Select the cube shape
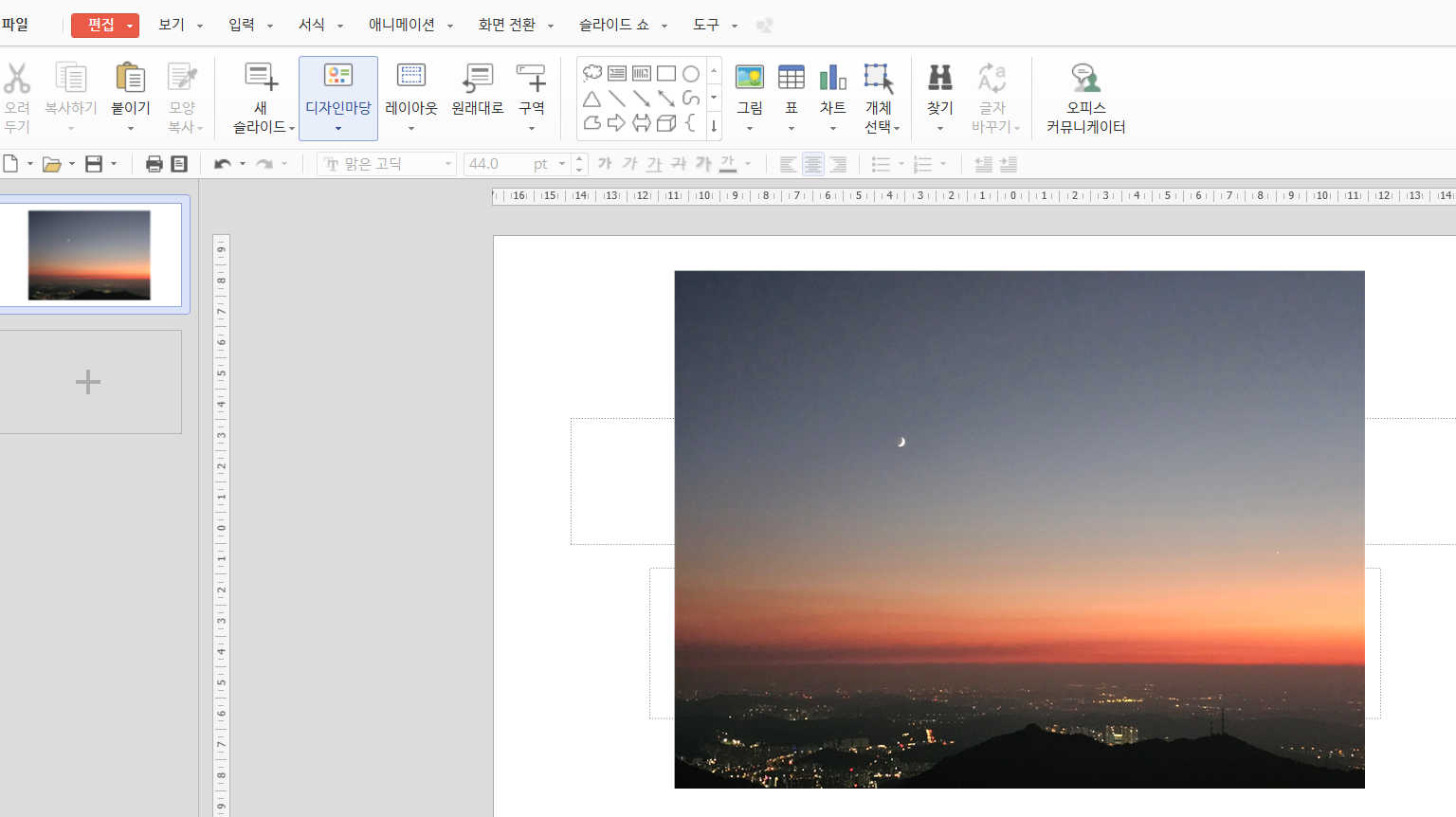Screen dimensions: 1456x817 [x=666, y=122]
